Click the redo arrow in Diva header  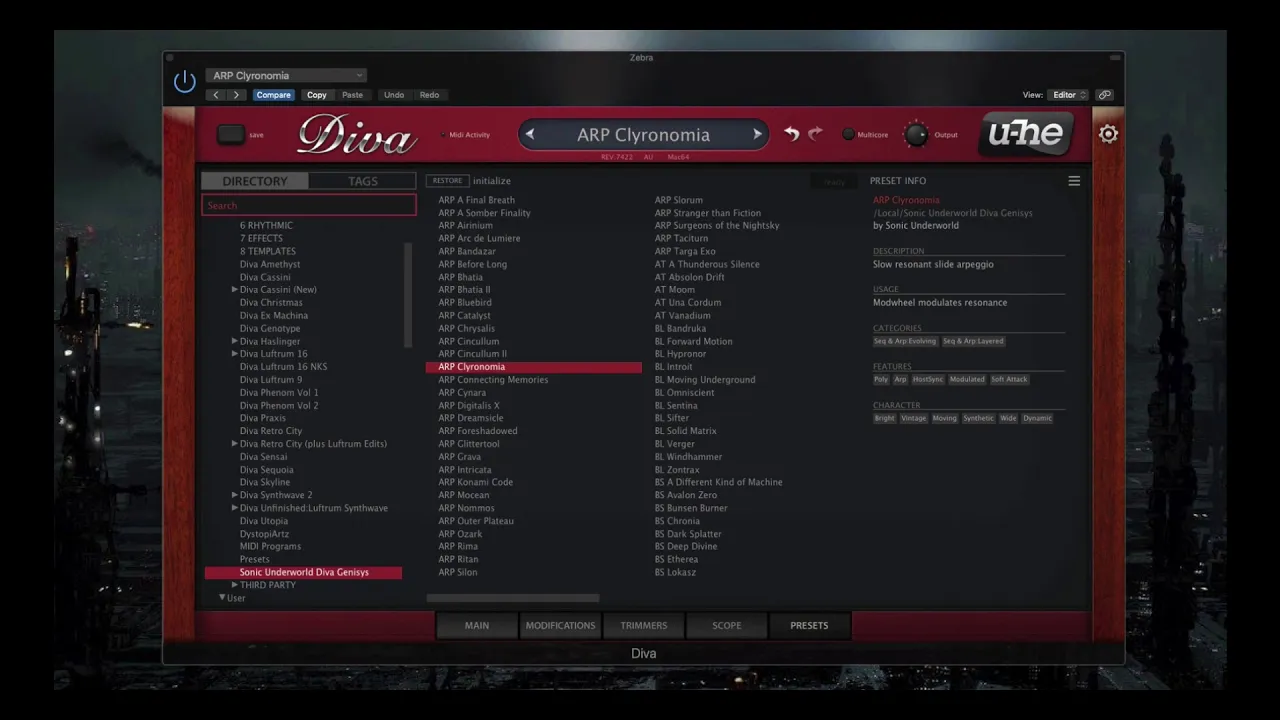[x=815, y=134]
